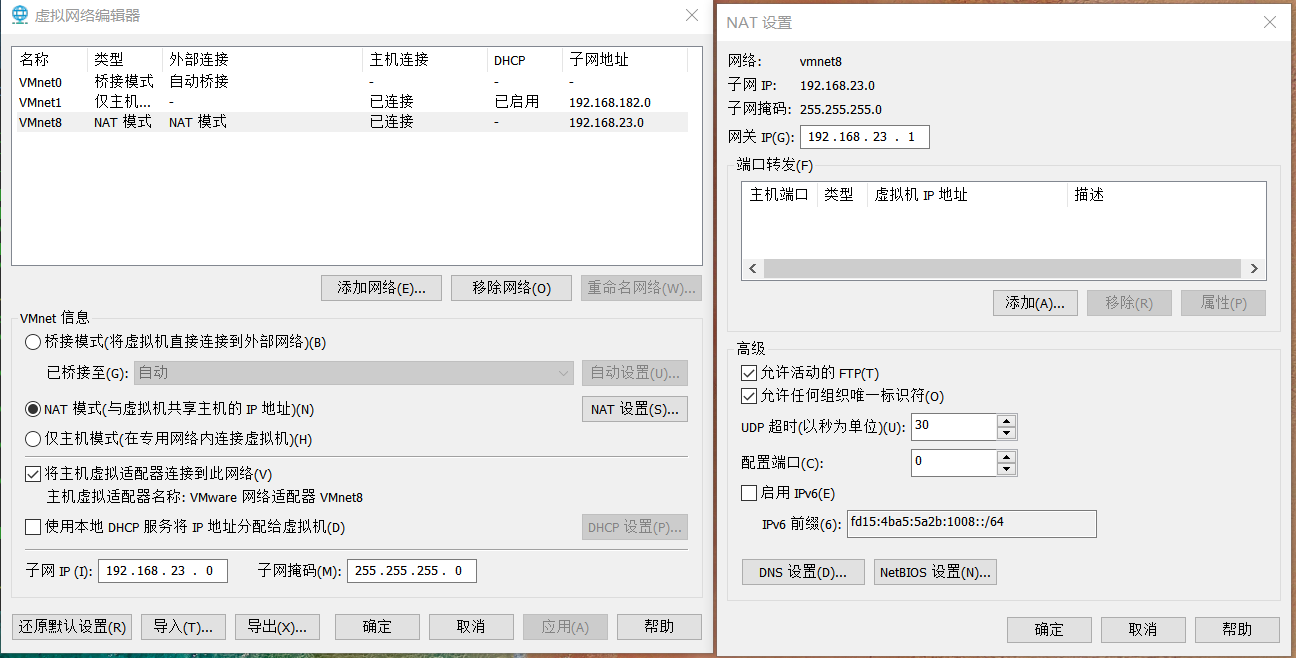Click 主机端口 column header in port forwarding
The height and width of the screenshot is (658, 1296).
(x=779, y=195)
